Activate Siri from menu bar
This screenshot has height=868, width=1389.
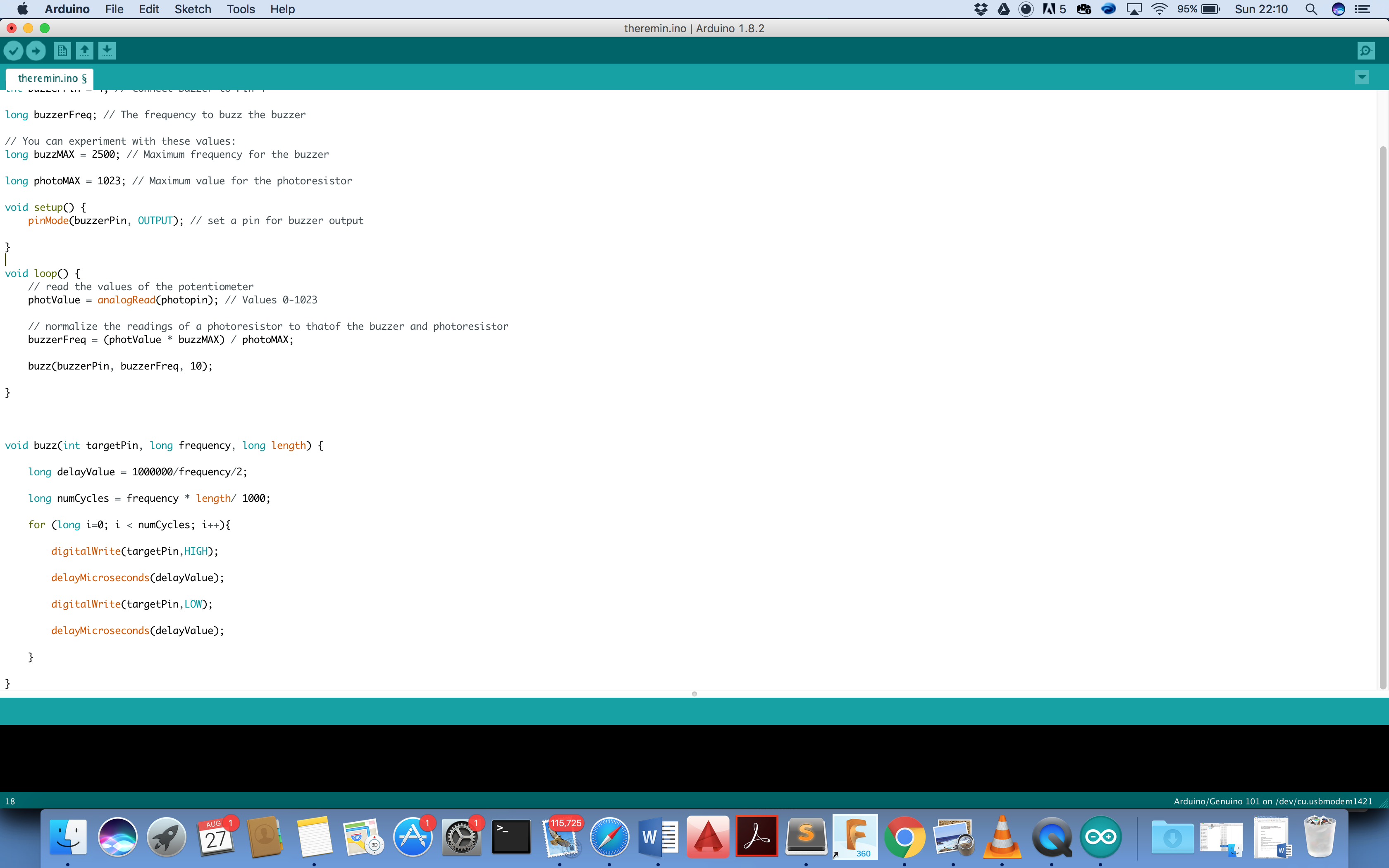[1338, 9]
